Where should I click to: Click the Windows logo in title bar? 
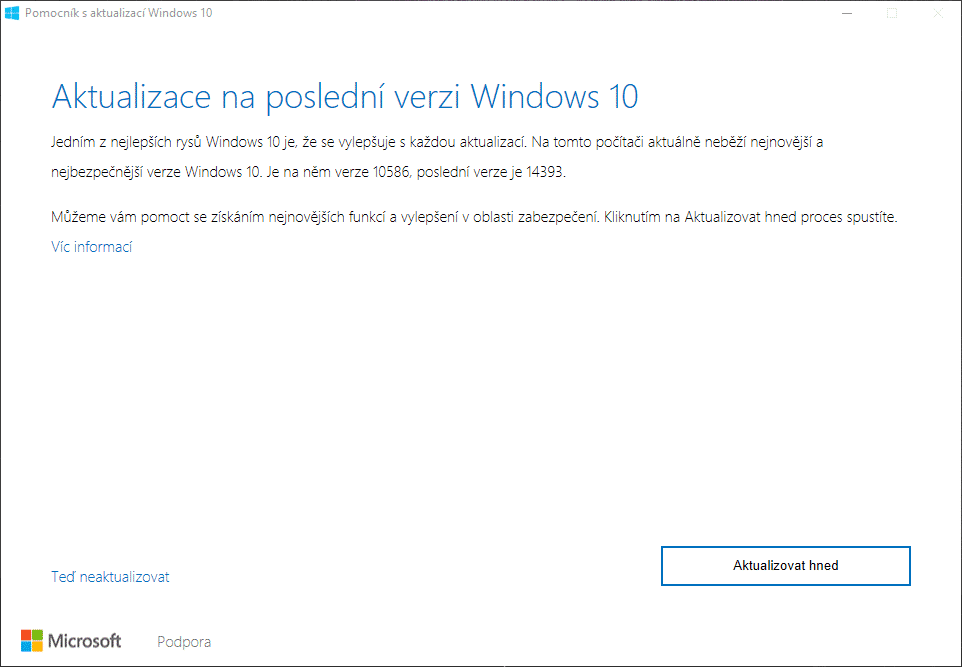pyautogui.click(x=12, y=13)
